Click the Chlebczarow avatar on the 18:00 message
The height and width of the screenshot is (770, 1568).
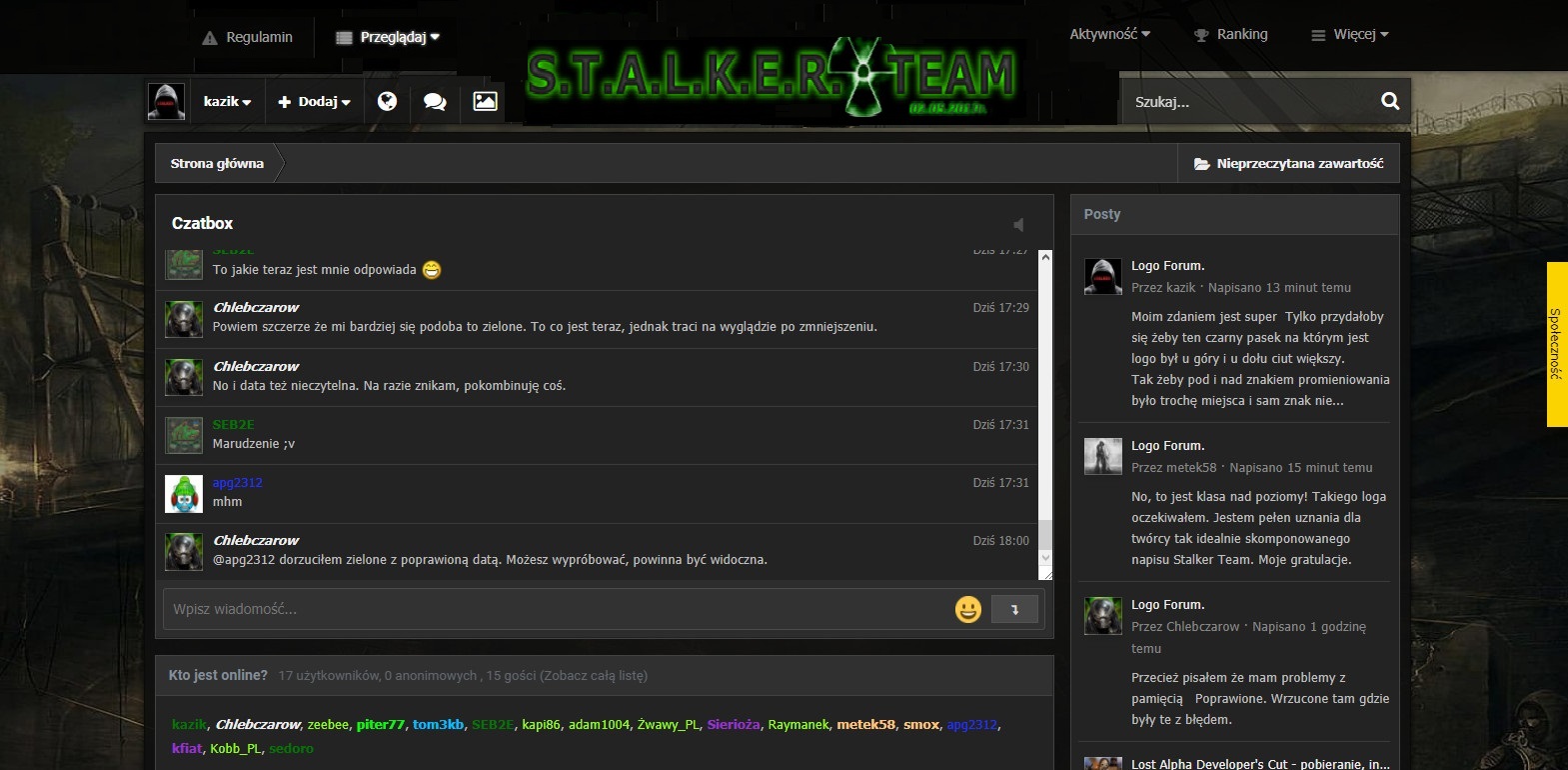(x=184, y=552)
